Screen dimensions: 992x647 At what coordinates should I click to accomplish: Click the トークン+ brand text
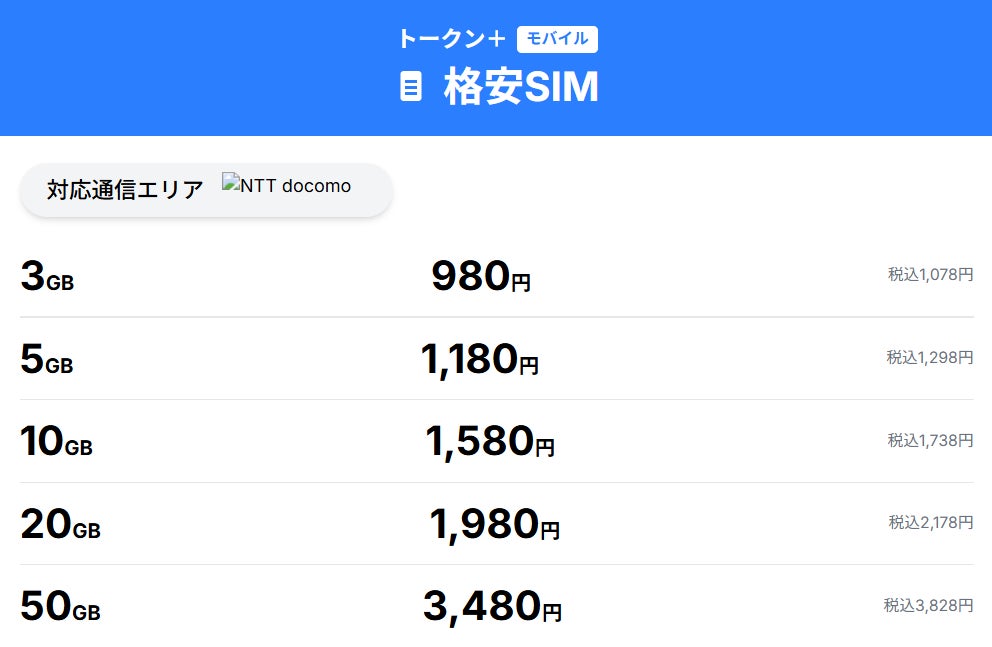click(x=451, y=39)
